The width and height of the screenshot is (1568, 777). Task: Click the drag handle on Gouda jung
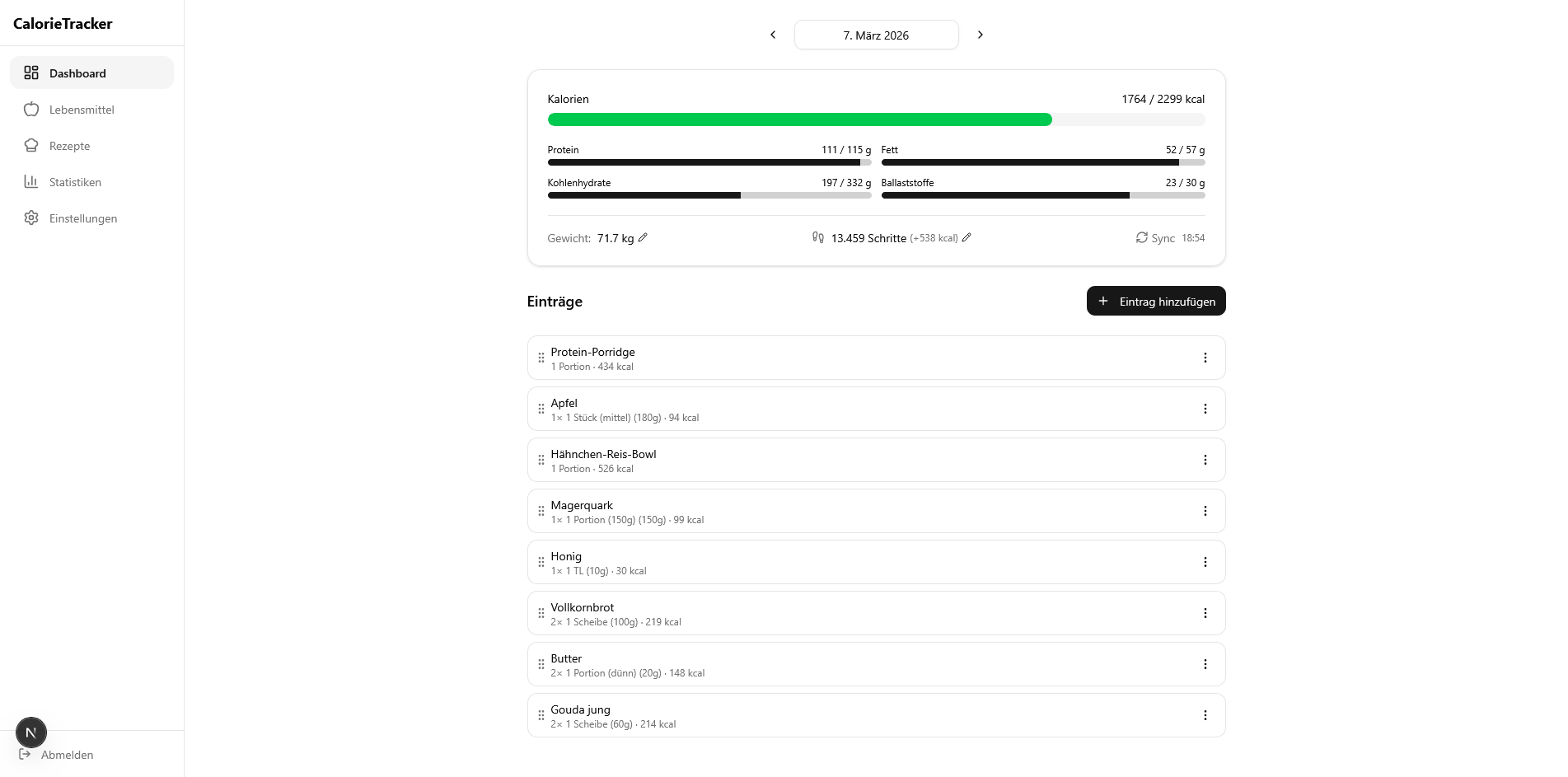coord(541,715)
